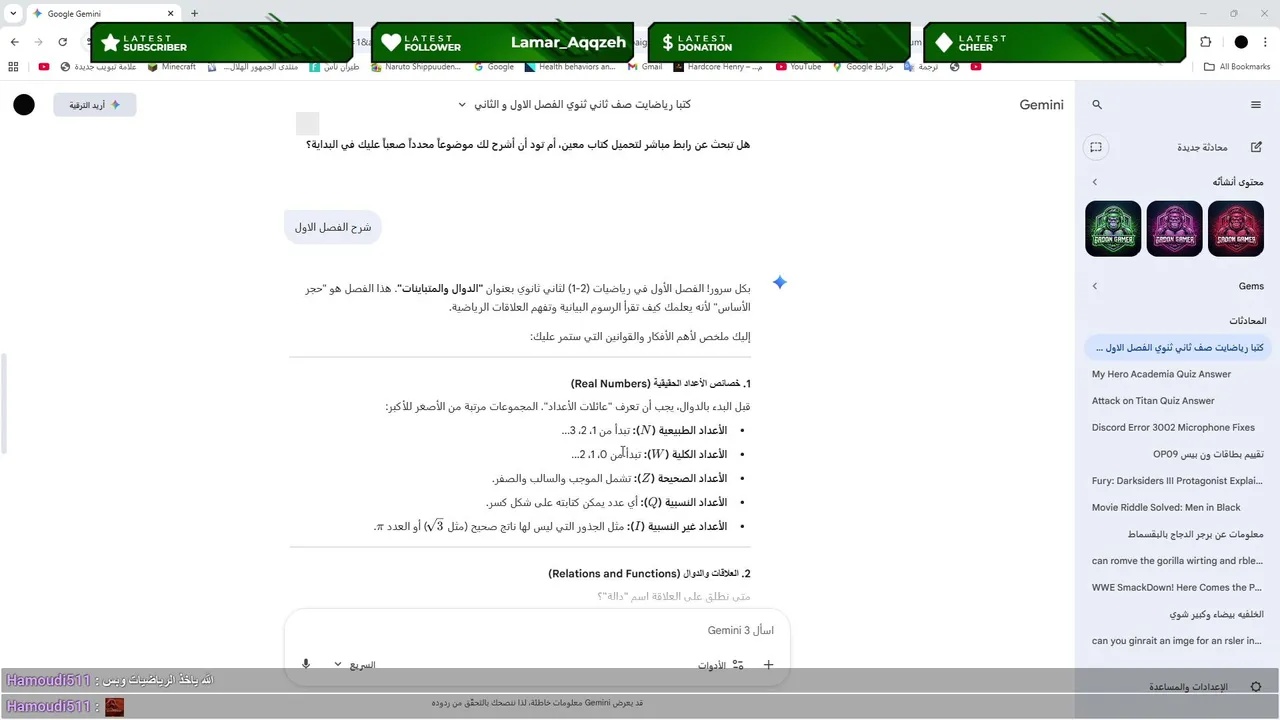The image size is (1280, 720).
Task: Select the active كتبا رياضيات صف ثاني chat
Action: click(x=1177, y=348)
